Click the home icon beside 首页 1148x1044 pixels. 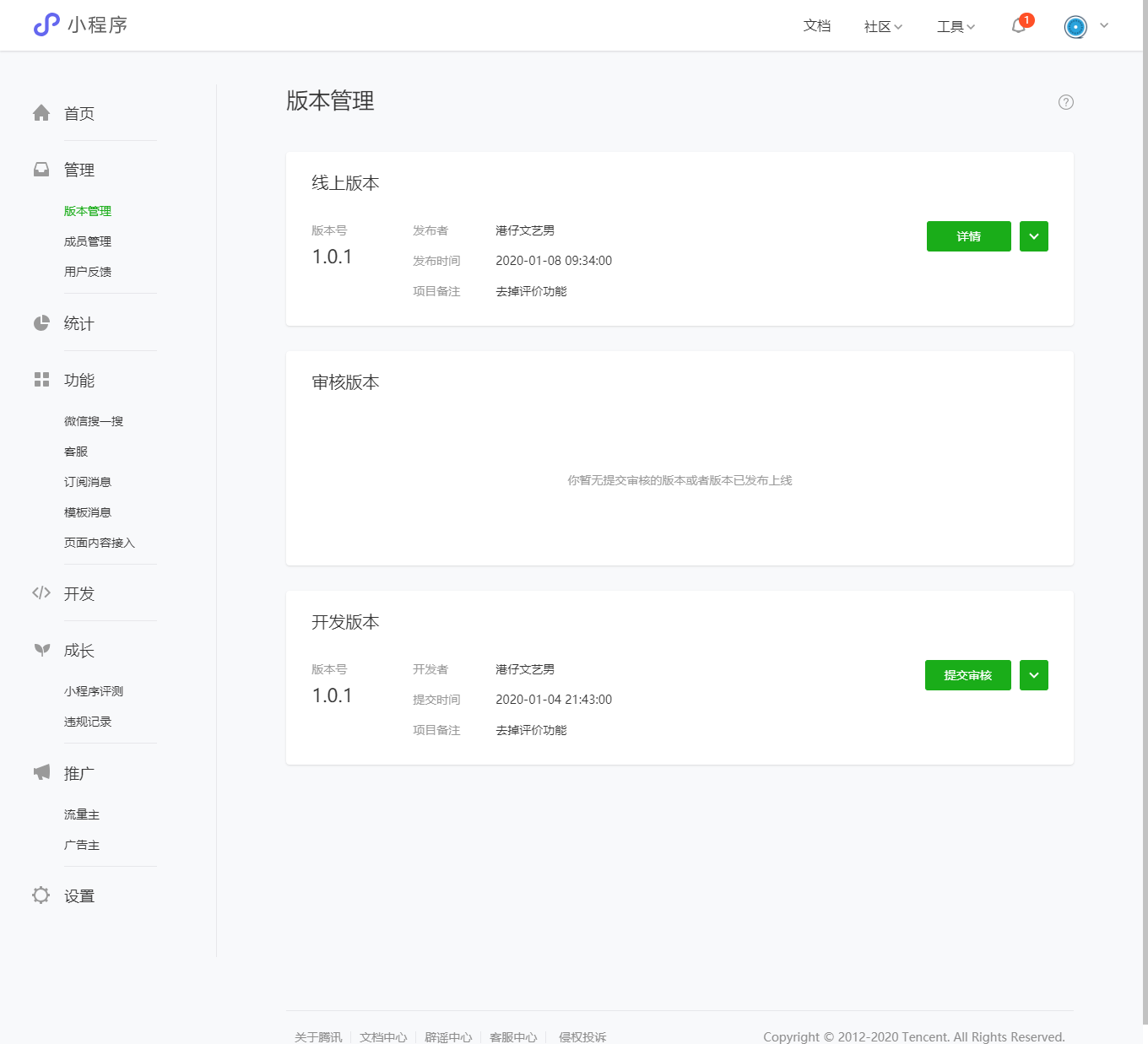(41, 112)
